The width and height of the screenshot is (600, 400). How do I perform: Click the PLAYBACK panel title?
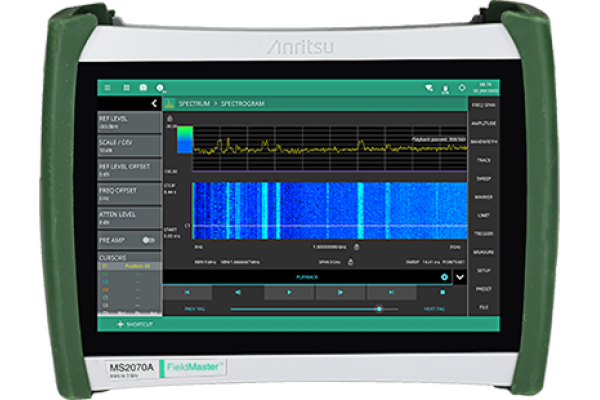click(307, 277)
